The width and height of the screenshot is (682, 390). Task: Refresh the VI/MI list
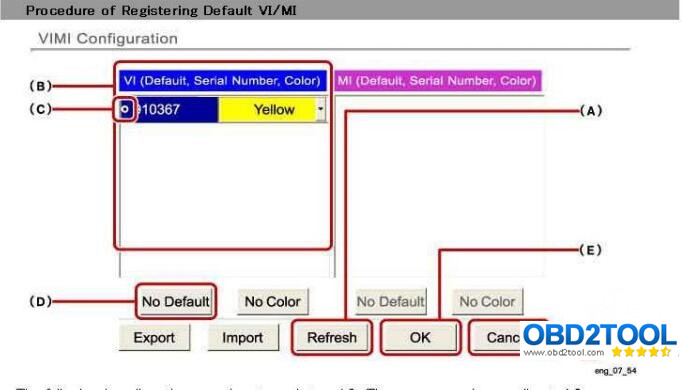(x=332, y=337)
